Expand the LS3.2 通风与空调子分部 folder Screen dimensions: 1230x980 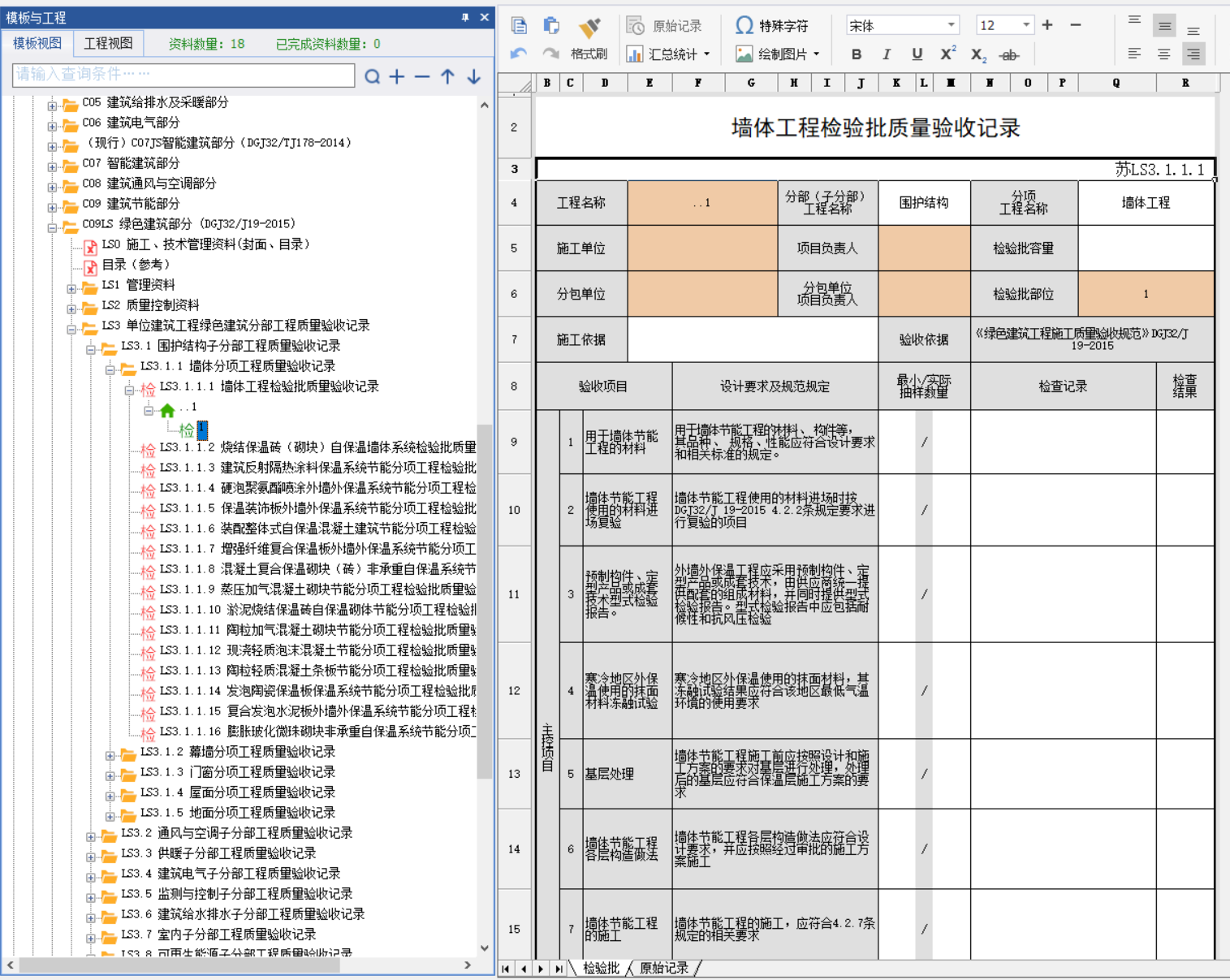(91, 836)
